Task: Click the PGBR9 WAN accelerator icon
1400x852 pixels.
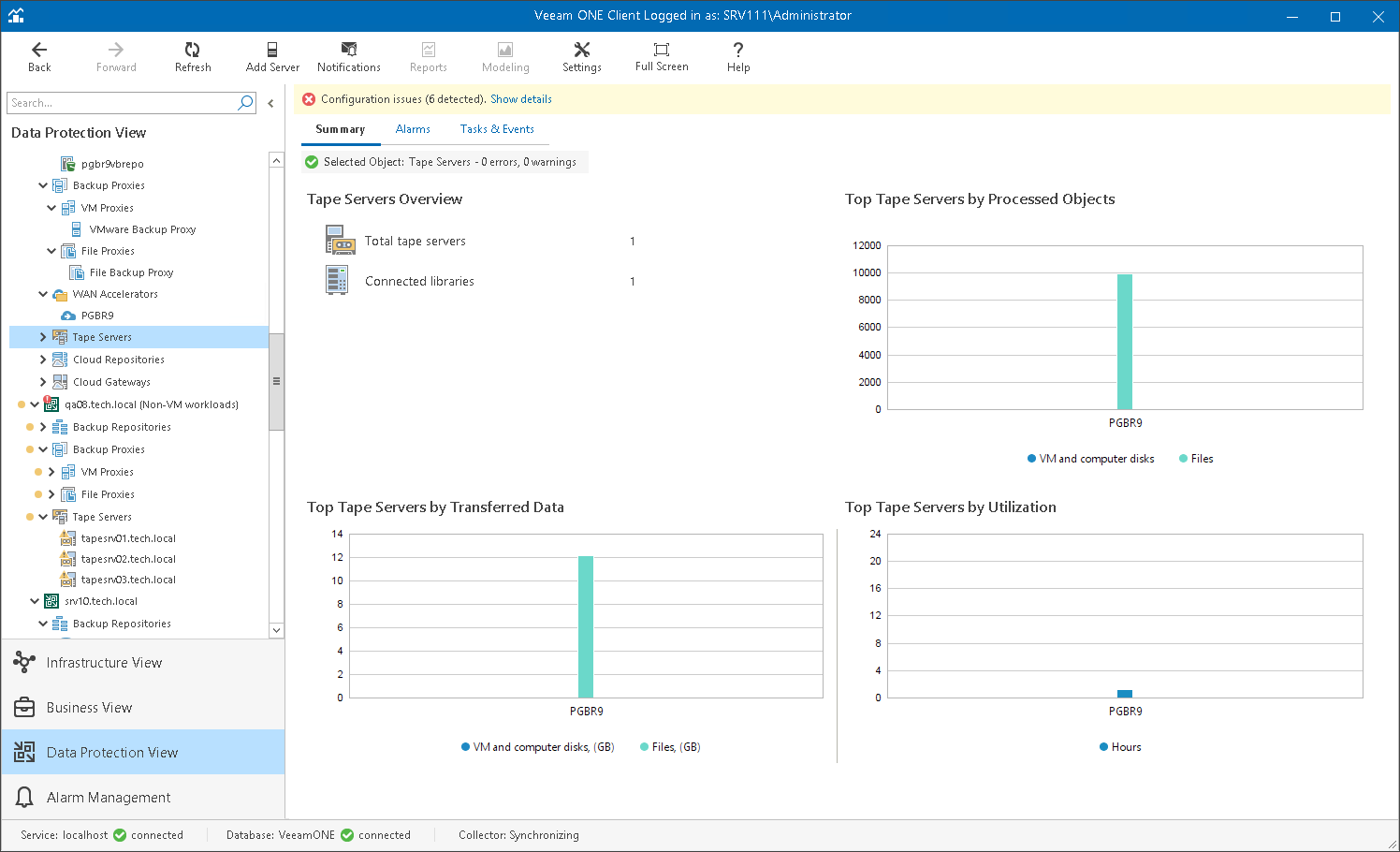Action: pyautogui.click(x=68, y=316)
